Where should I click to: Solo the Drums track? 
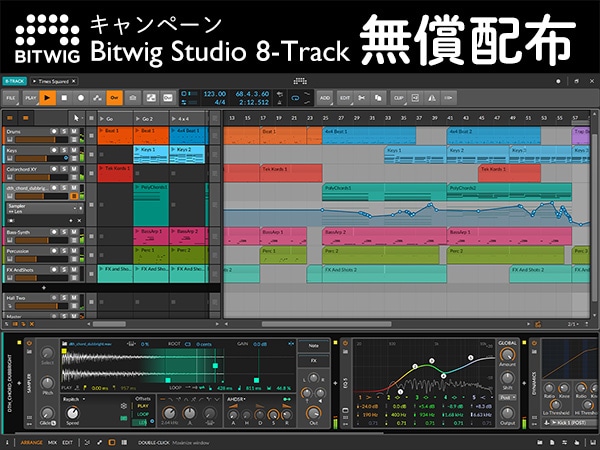[x=64, y=131]
